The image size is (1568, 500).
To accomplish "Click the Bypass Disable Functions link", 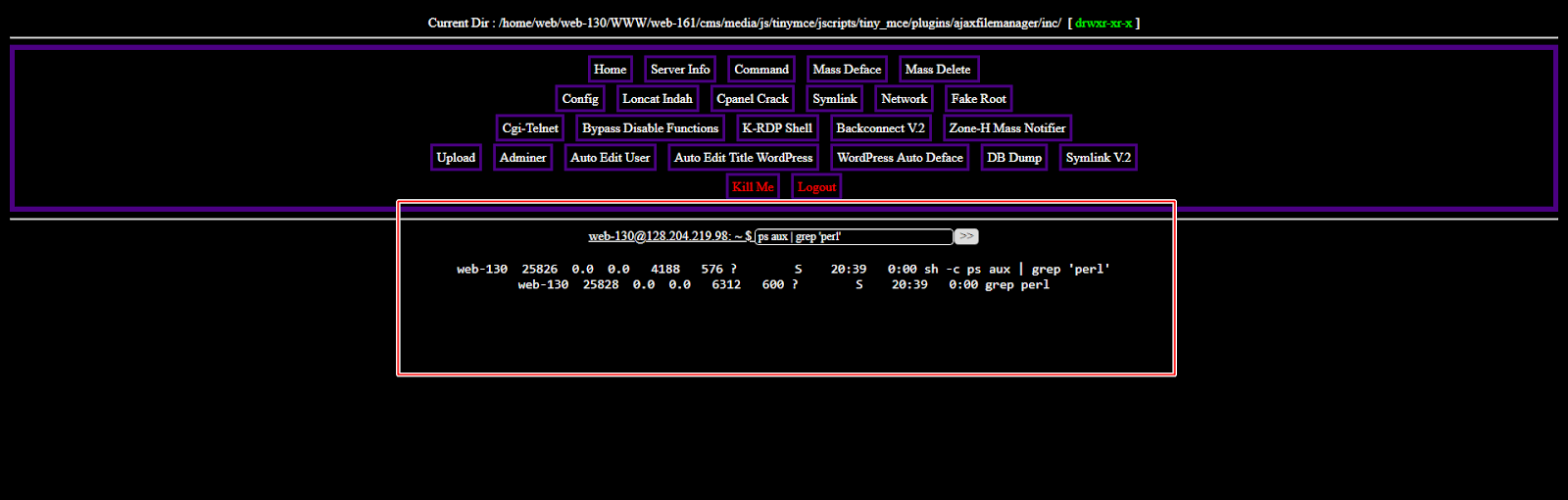I will [650, 128].
